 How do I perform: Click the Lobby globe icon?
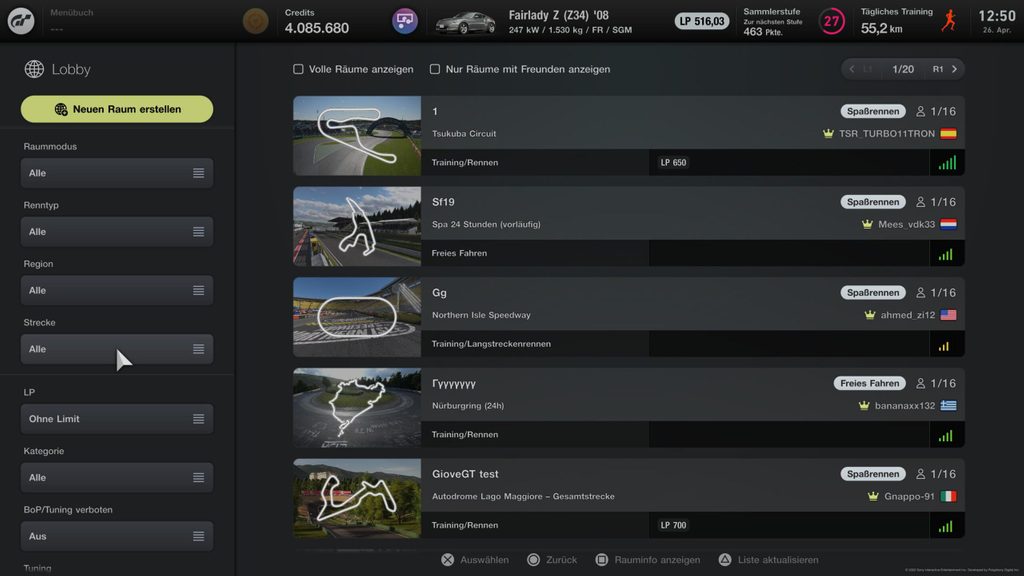(x=34, y=69)
